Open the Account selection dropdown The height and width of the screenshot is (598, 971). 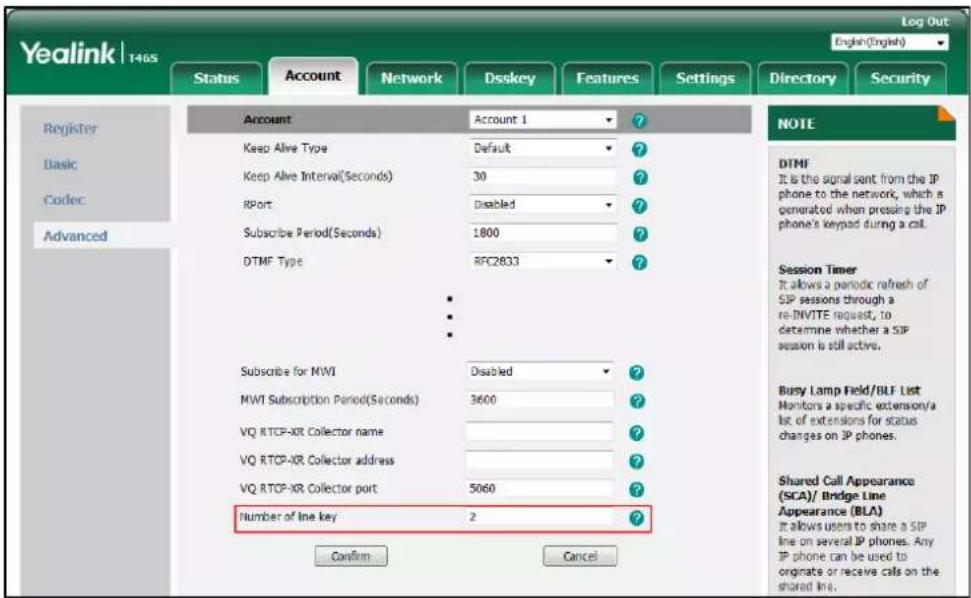(x=542, y=119)
